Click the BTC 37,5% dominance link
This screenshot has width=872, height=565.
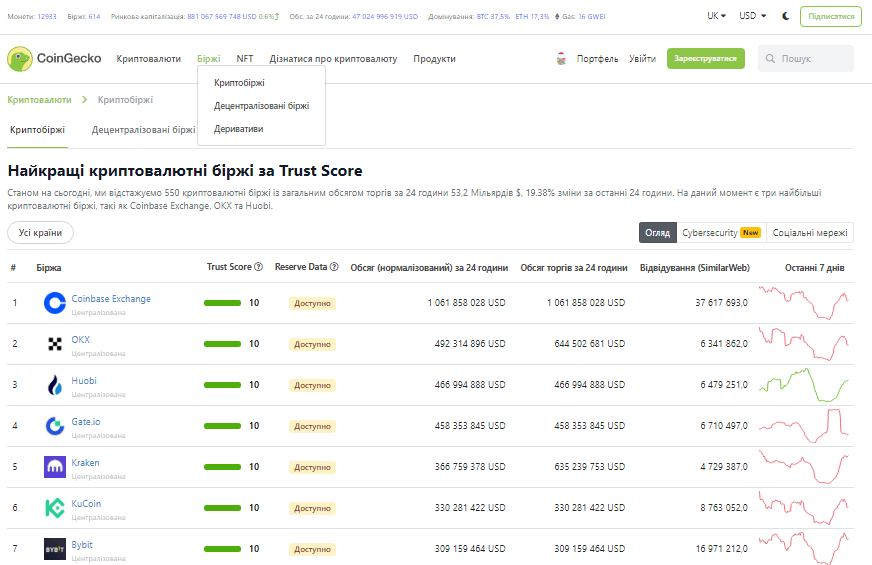493,17
